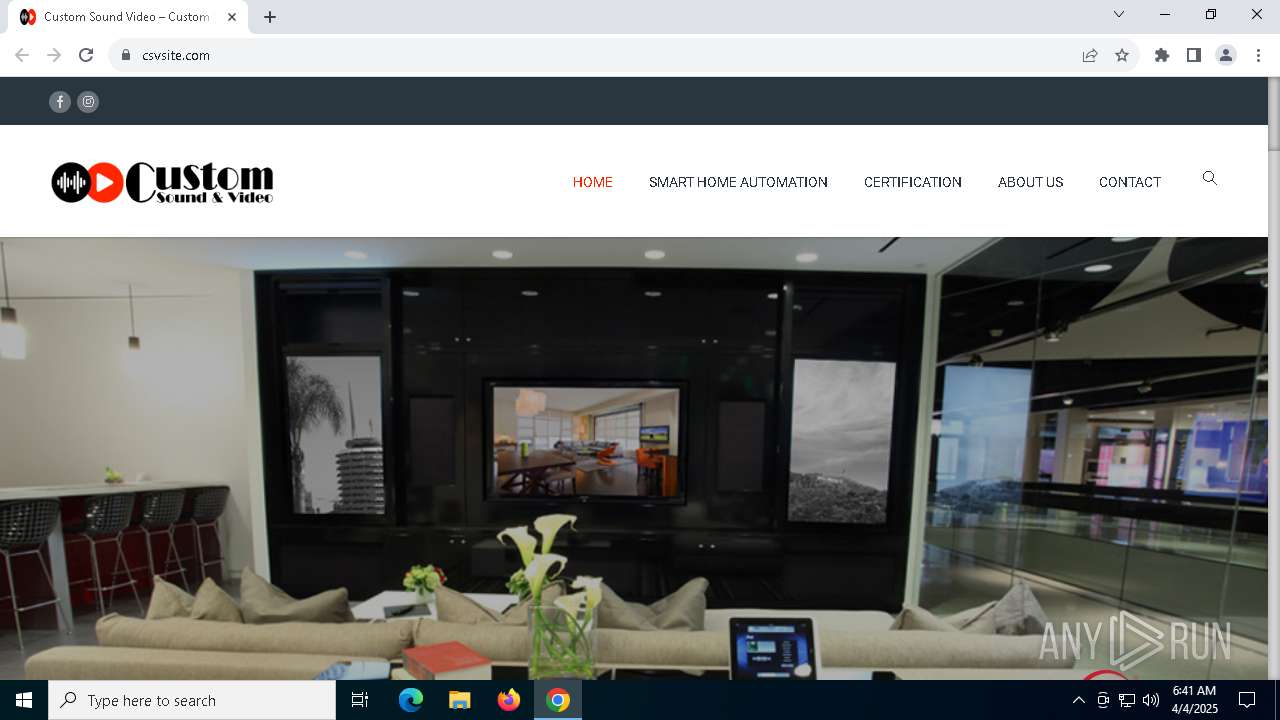Open the website search magnifier
Viewport: 1280px width, 720px height.
click(x=1209, y=178)
